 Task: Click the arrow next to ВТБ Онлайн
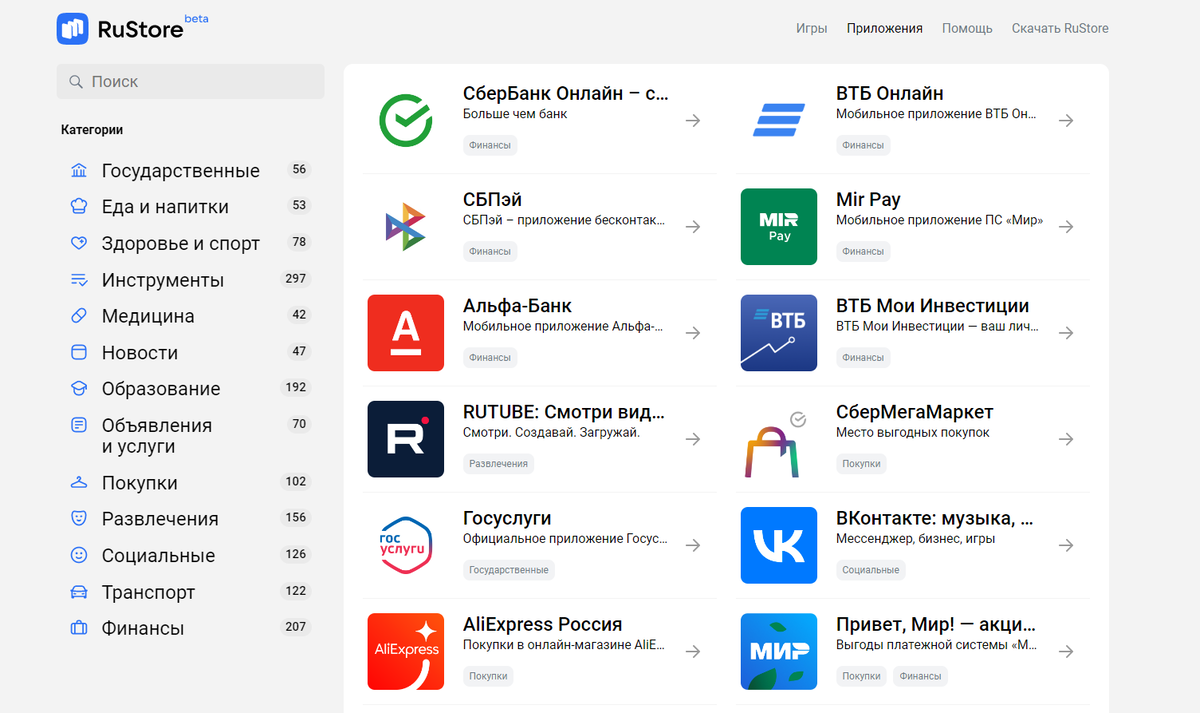point(1066,120)
